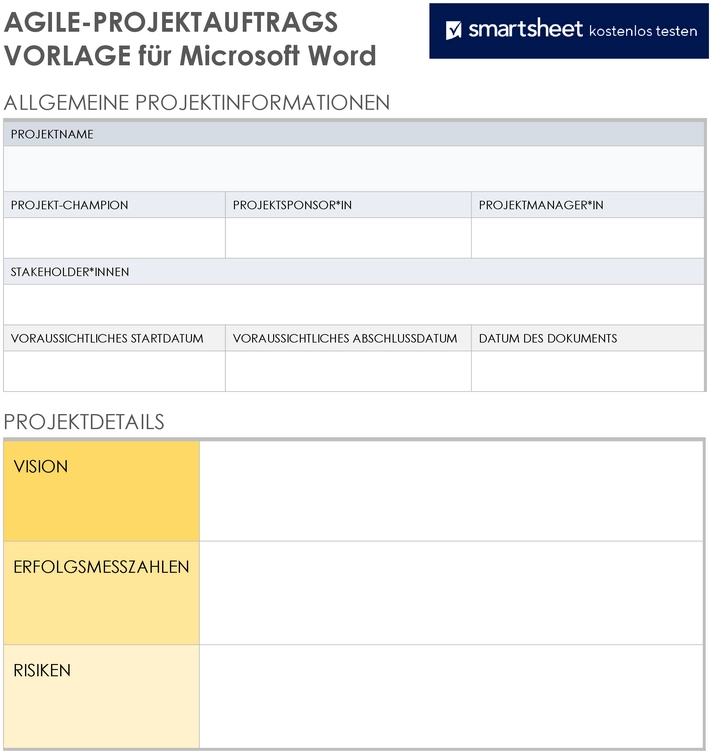Image resolution: width=711 pixels, height=754 pixels.
Task: Click the 'ERFOLGSMESSZAHLEN' label cell
Action: pyautogui.click(x=101, y=593)
